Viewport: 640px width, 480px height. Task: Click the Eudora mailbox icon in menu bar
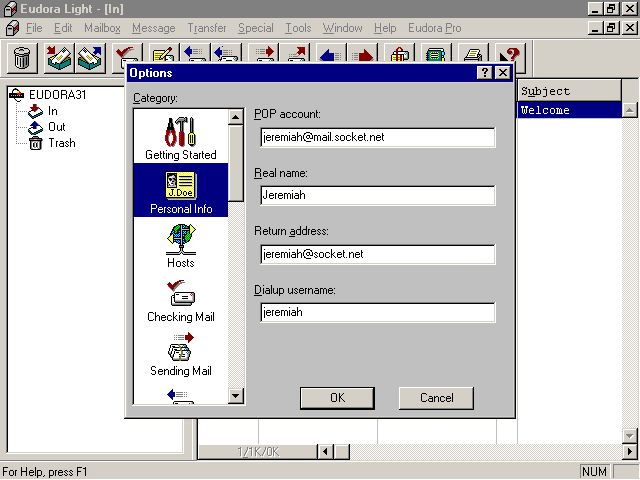click(x=12, y=28)
